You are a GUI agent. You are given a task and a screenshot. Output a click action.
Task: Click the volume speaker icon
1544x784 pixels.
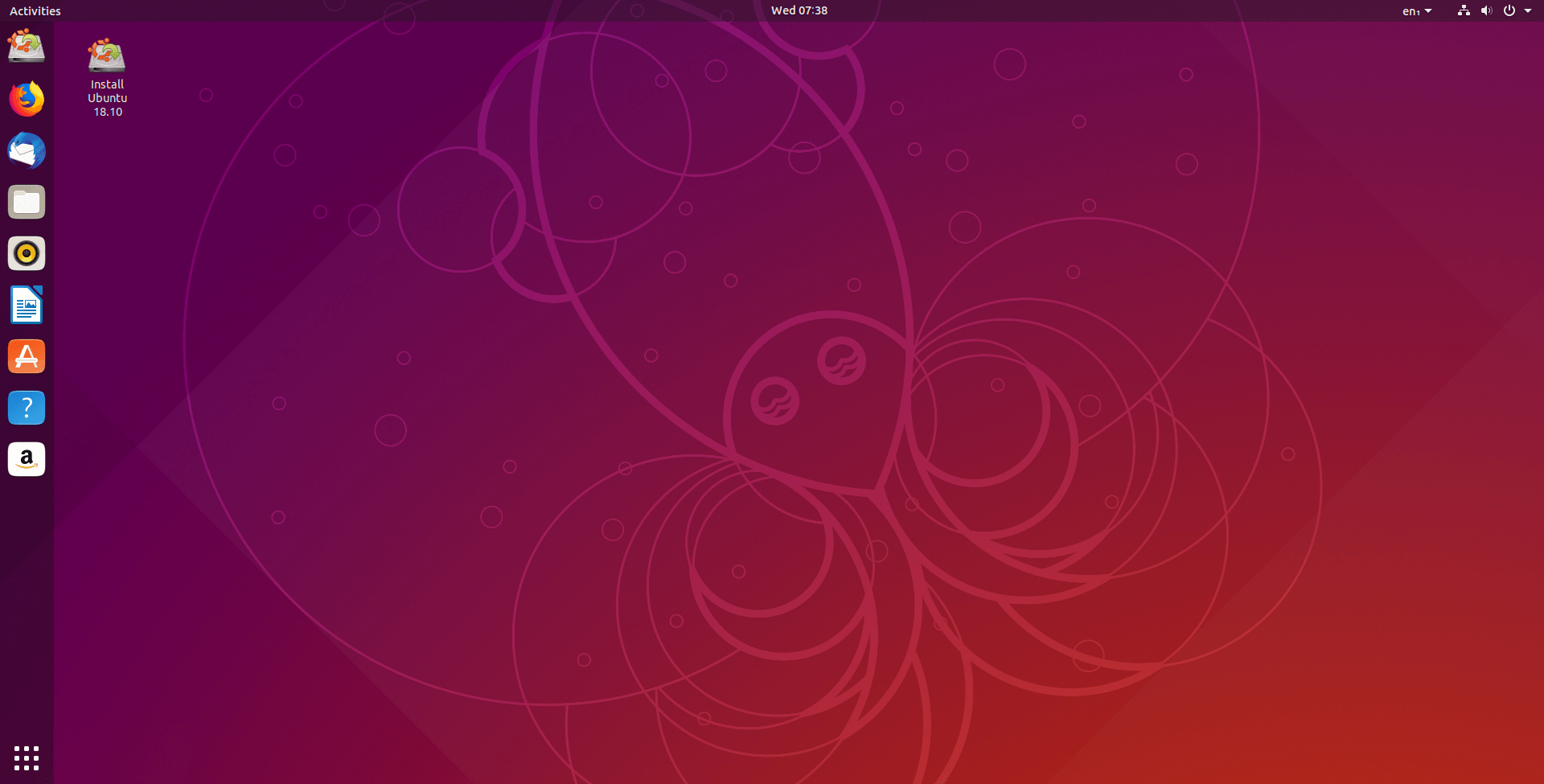coord(1486,10)
